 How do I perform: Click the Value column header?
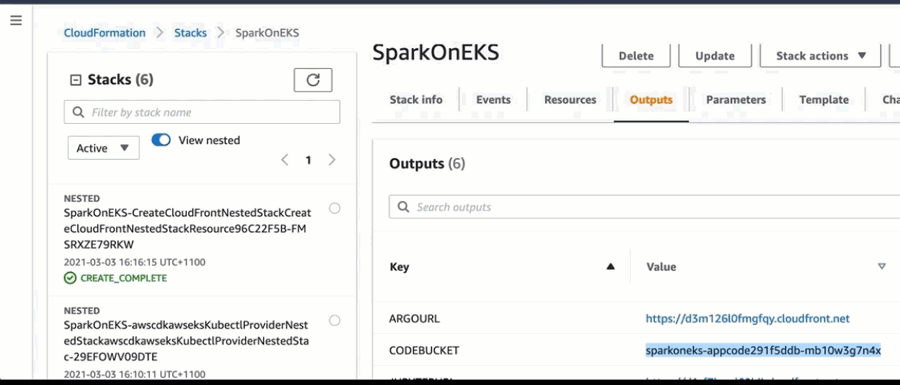(x=661, y=267)
